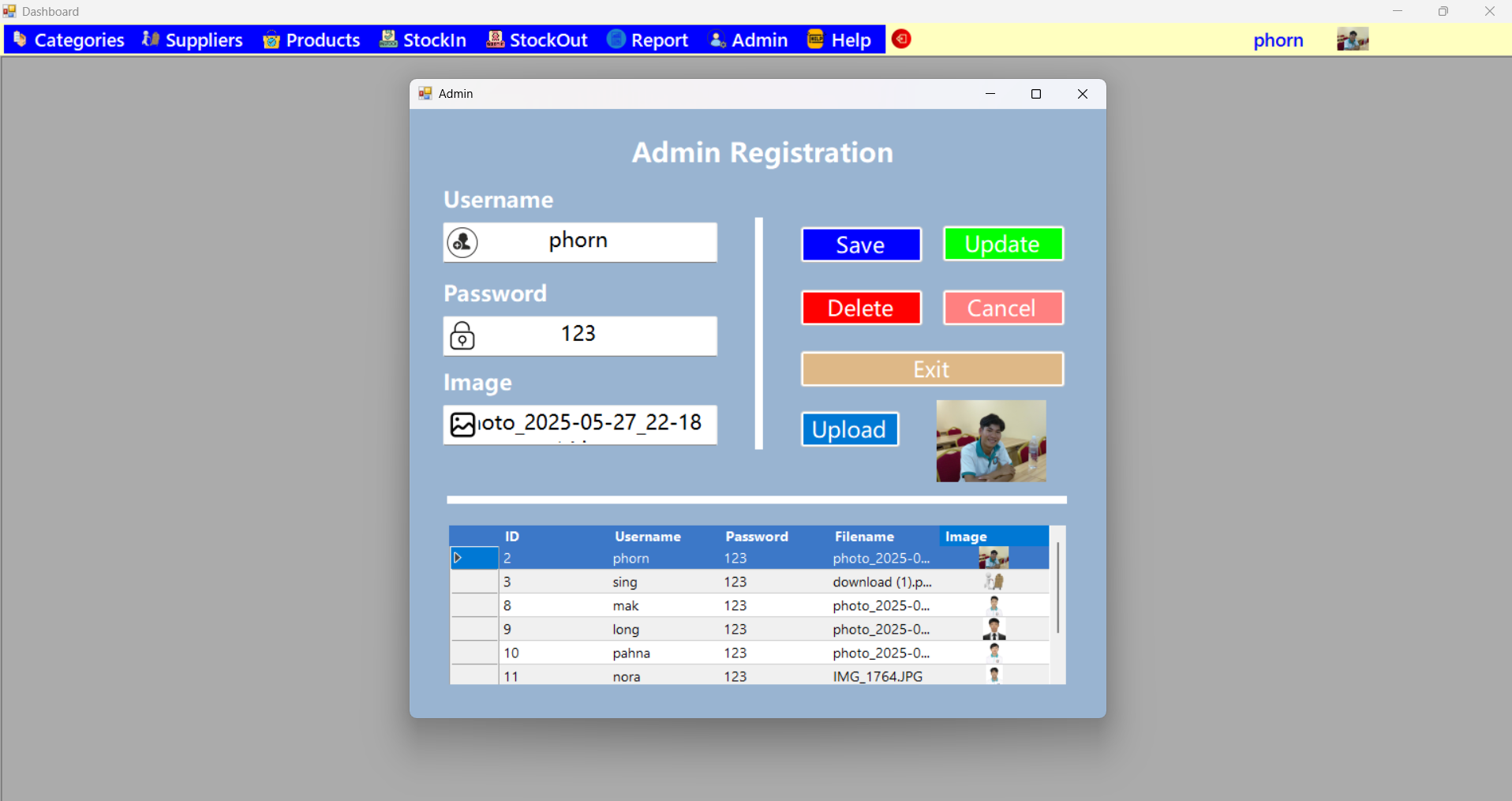Close the Dashboard window
1512x801 pixels.
[x=1490, y=11]
